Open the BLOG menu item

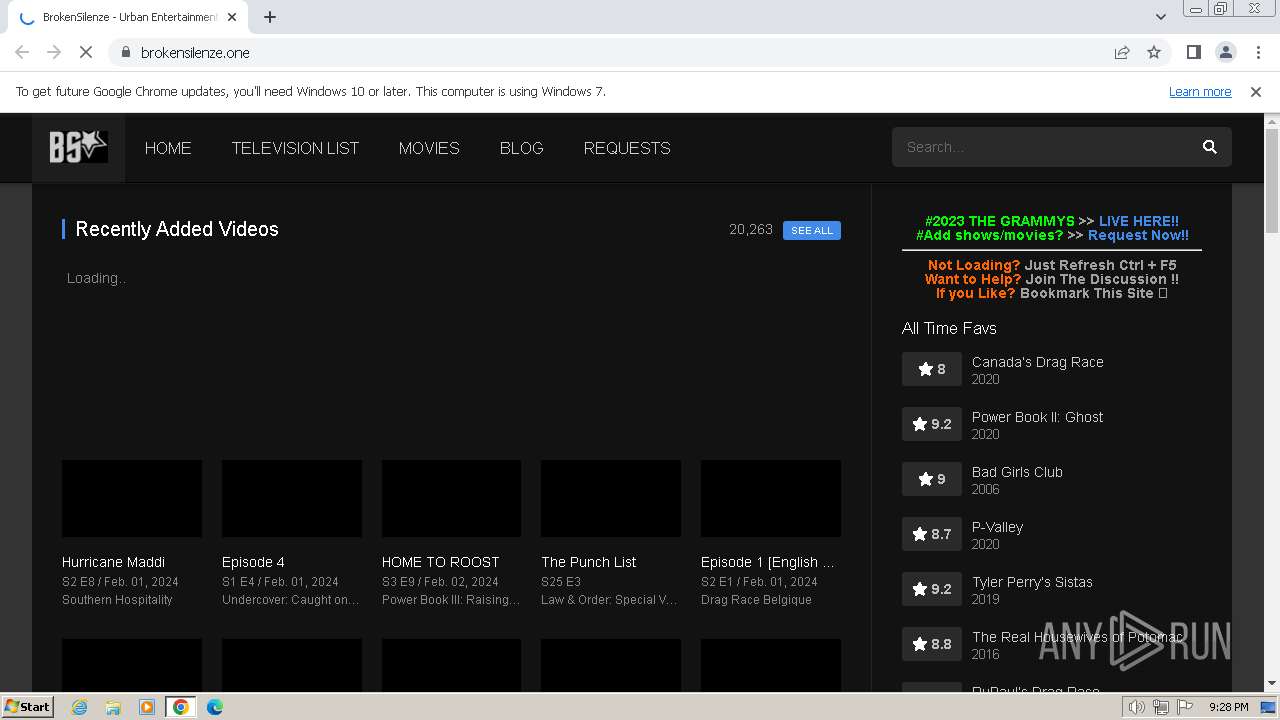[x=522, y=148]
